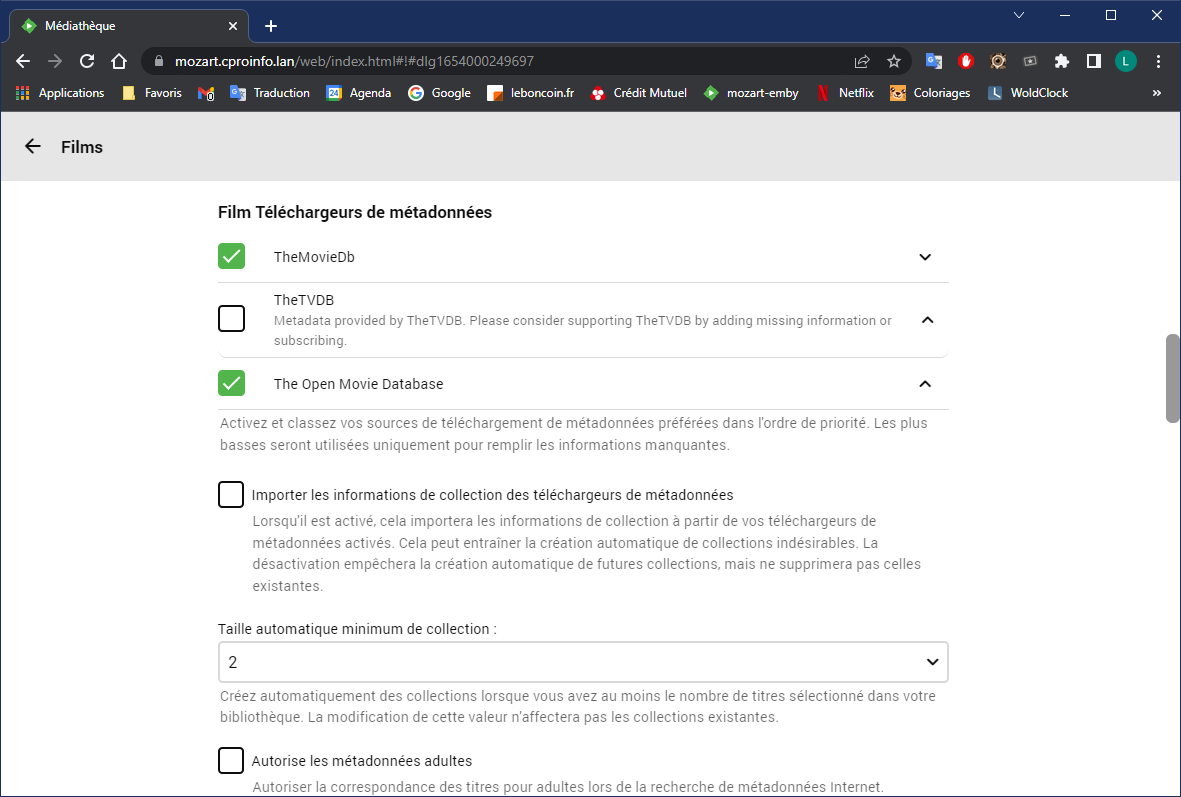The height and width of the screenshot is (797, 1181).
Task: Open the leboncoin.fr bookmark
Action: [x=530, y=93]
